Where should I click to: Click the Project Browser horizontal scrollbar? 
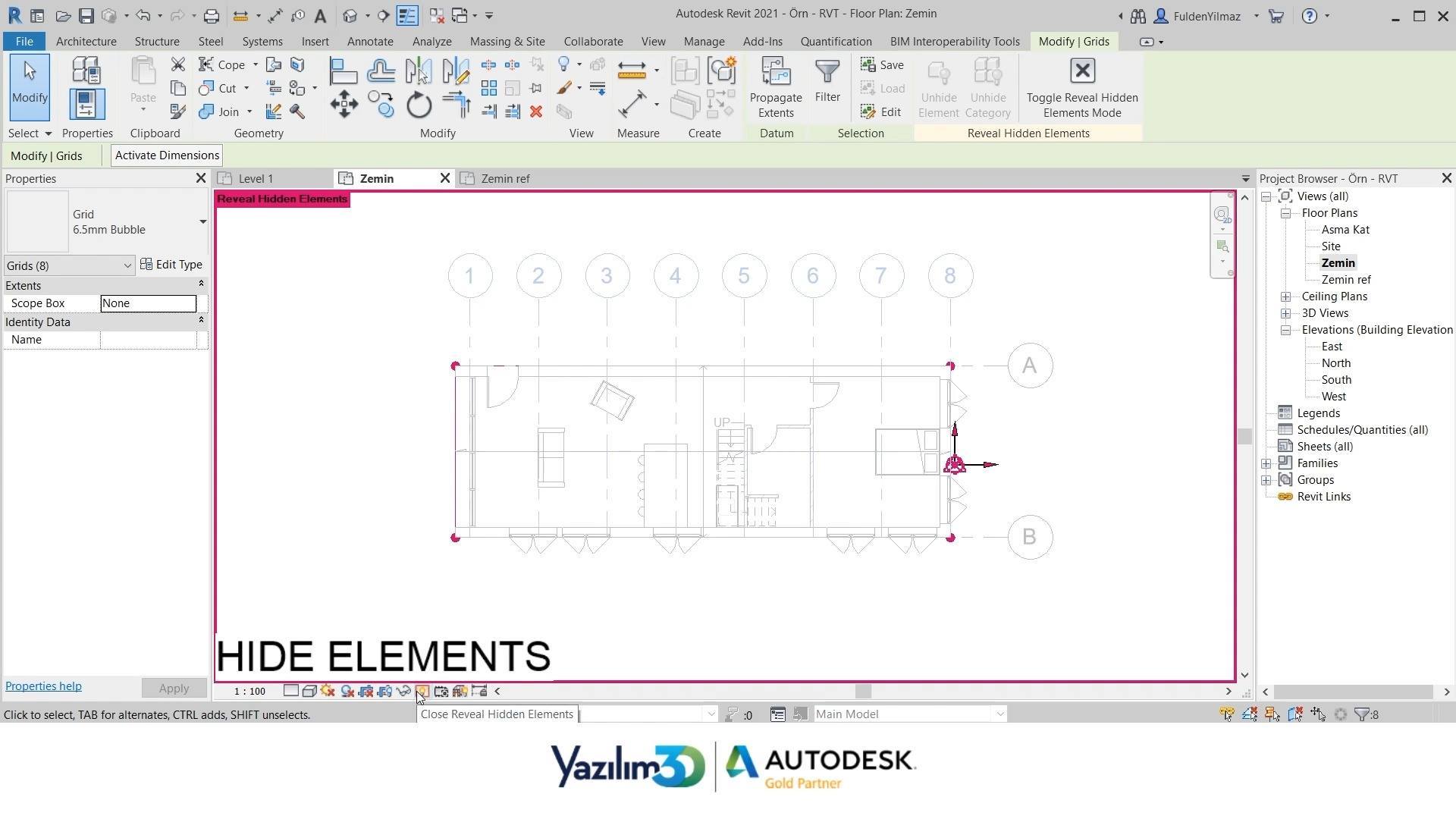pyautogui.click(x=1354, y=692)
